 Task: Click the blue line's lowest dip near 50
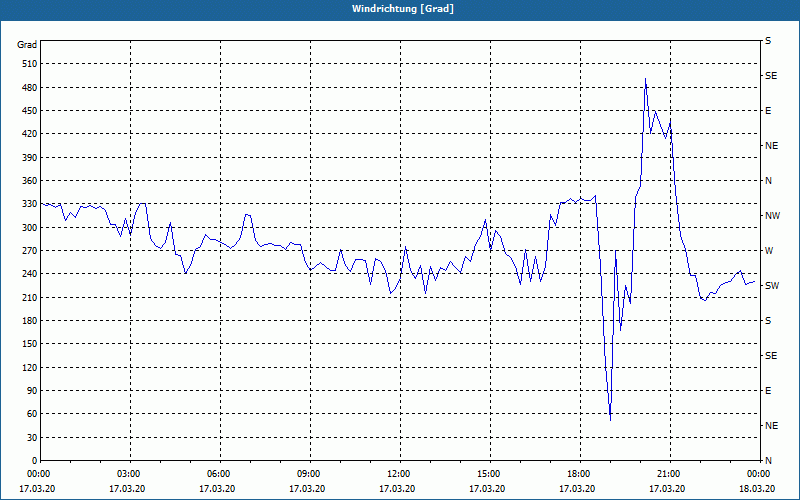click(610, 419)
